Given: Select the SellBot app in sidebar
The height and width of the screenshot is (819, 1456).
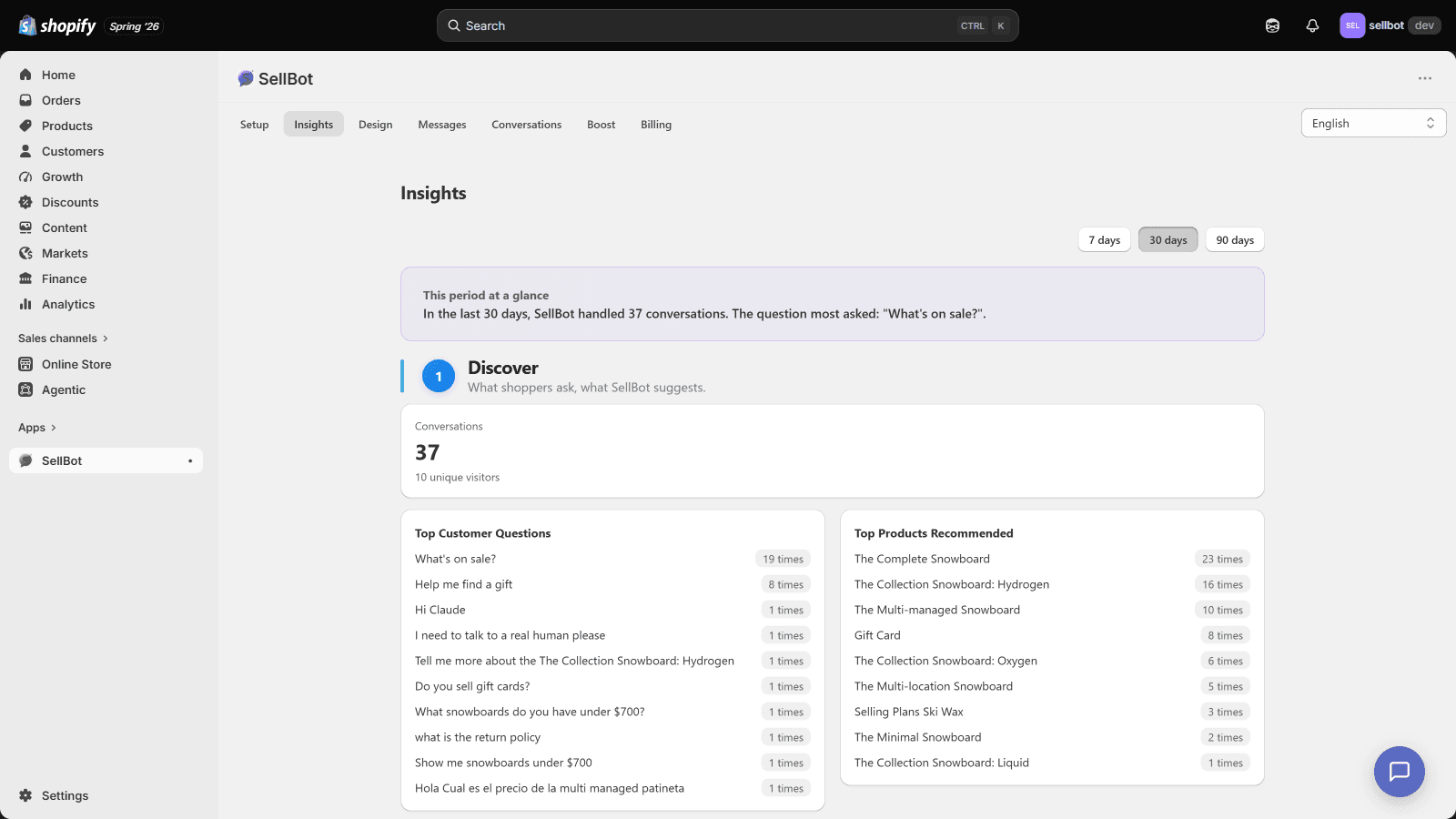Looking at the screenshot, I should pos(106,460).
